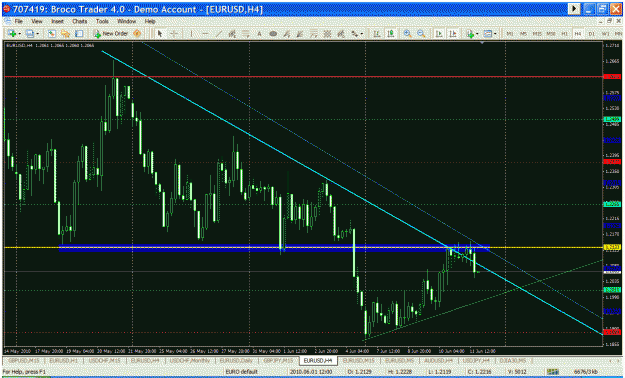Select the Ellipse drawing tool

[x=273, y=34]
